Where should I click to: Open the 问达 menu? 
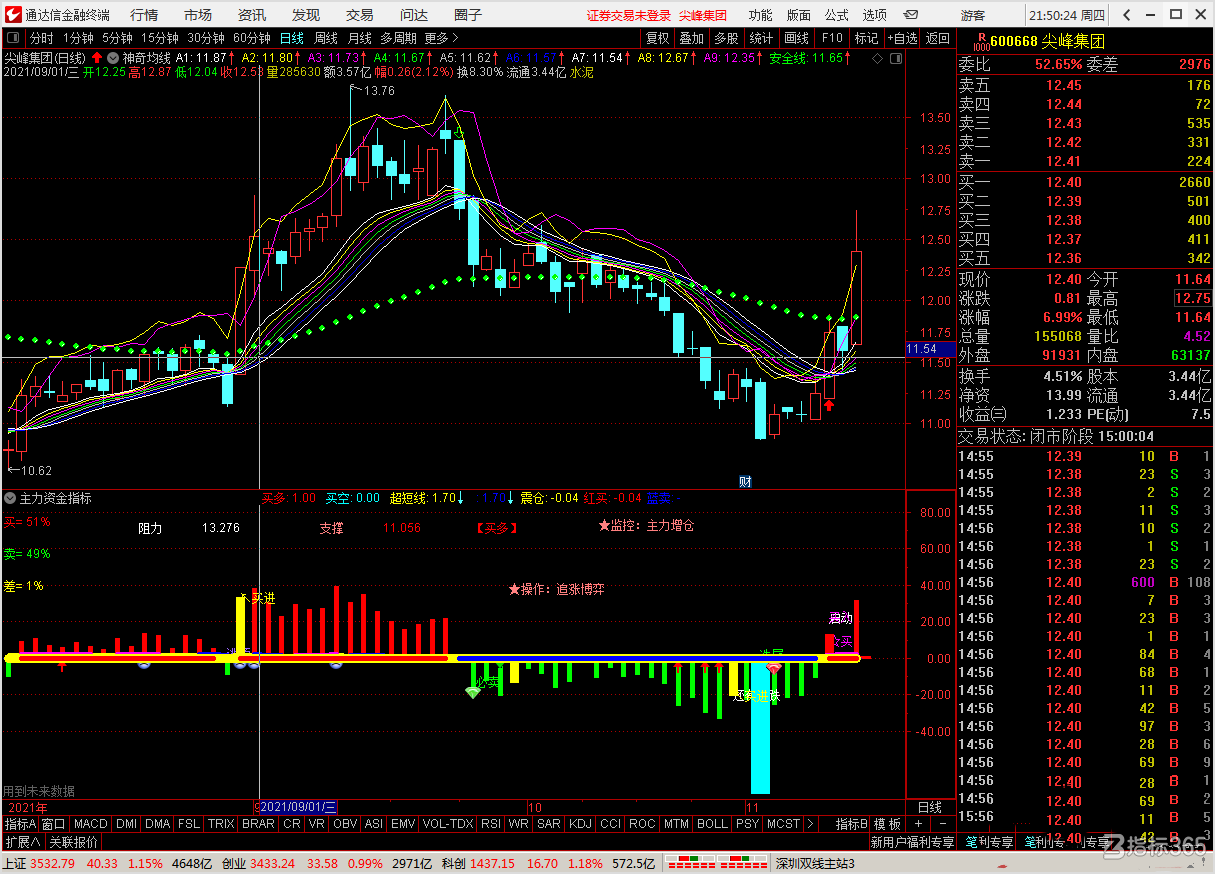point(414,16)
